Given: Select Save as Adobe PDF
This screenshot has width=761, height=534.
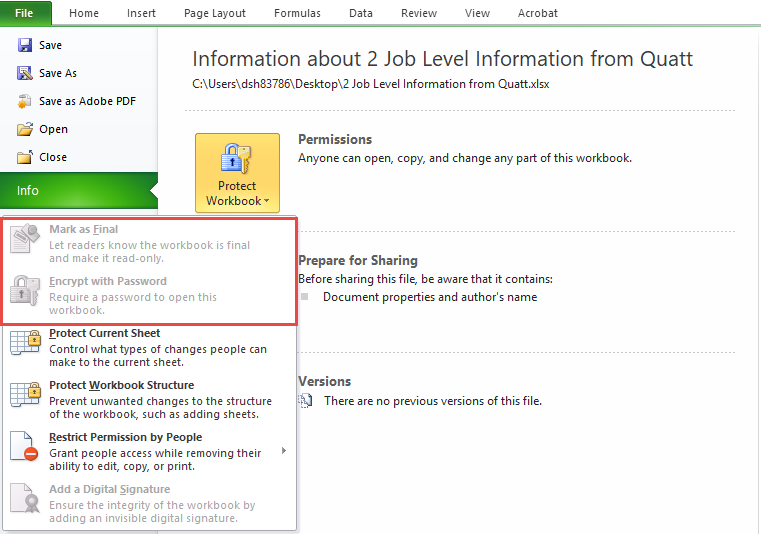Looking at the screenshot, I should coord(87,101).
